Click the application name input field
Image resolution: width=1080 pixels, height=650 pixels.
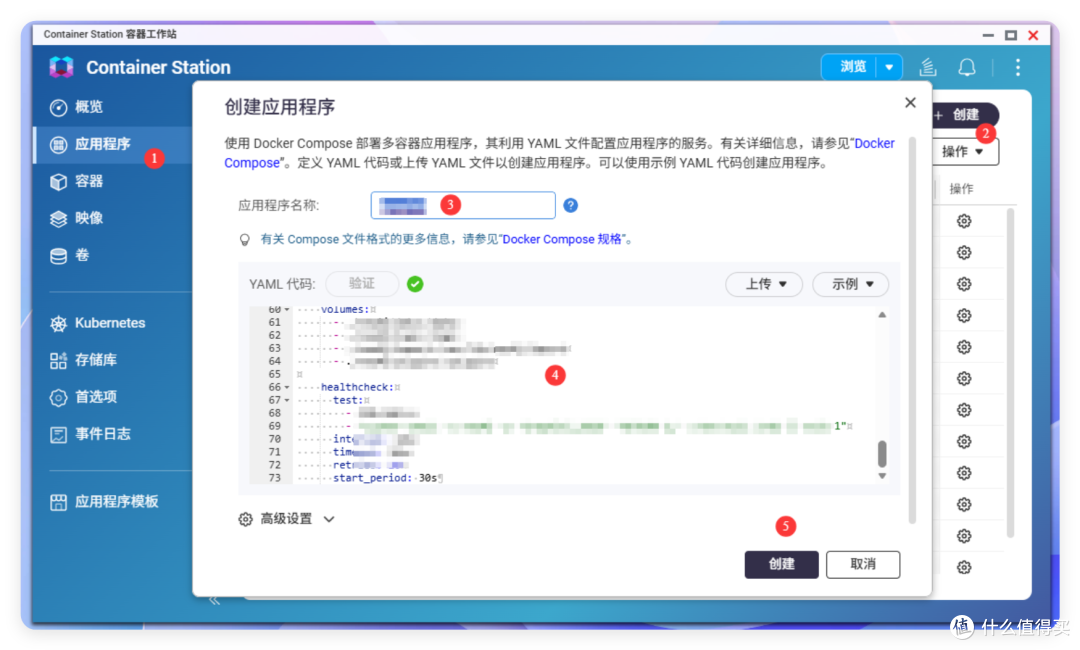coord(463,205)
